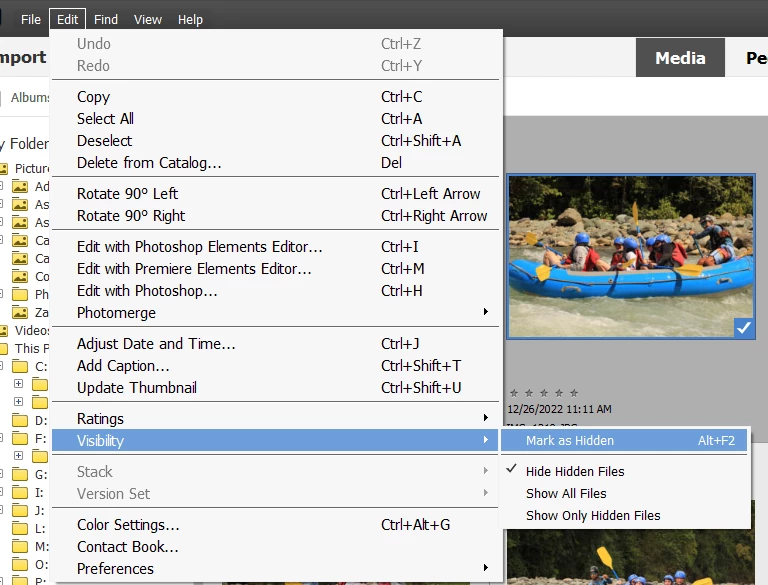Set fifth star rating under raft photo
Image resolution: width=768 pixels, height=585 pixels.
[574, 393]
